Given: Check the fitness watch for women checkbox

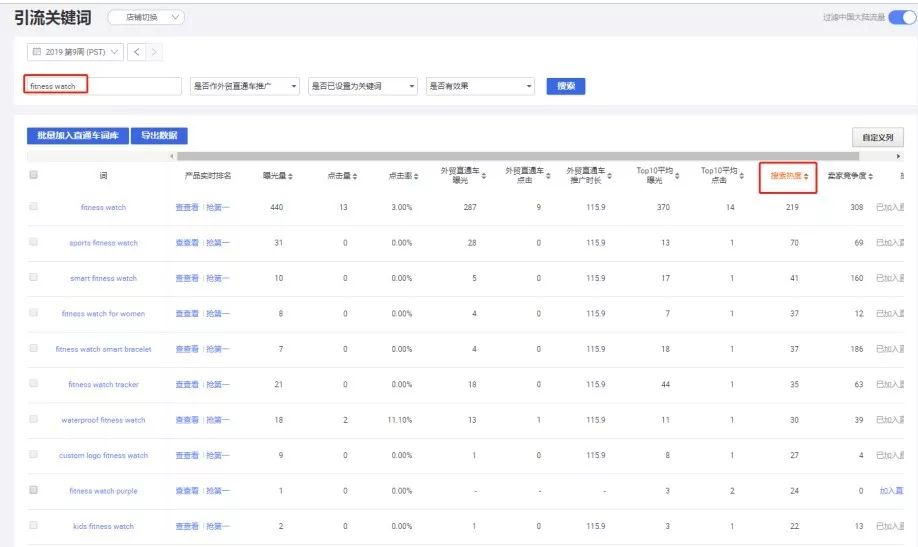Looking at the screenshot, I should tap(33, 313).
